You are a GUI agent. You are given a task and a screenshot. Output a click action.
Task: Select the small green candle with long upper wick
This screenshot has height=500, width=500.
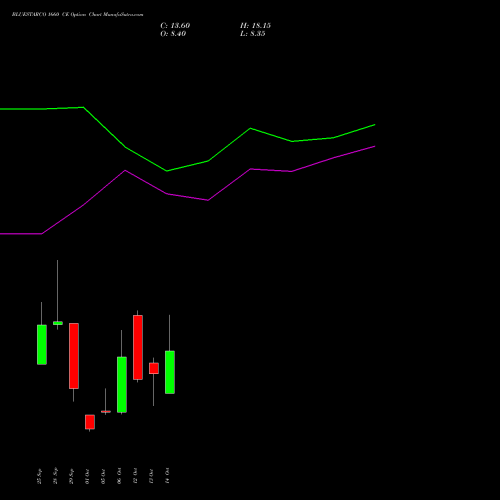point(58,323)
